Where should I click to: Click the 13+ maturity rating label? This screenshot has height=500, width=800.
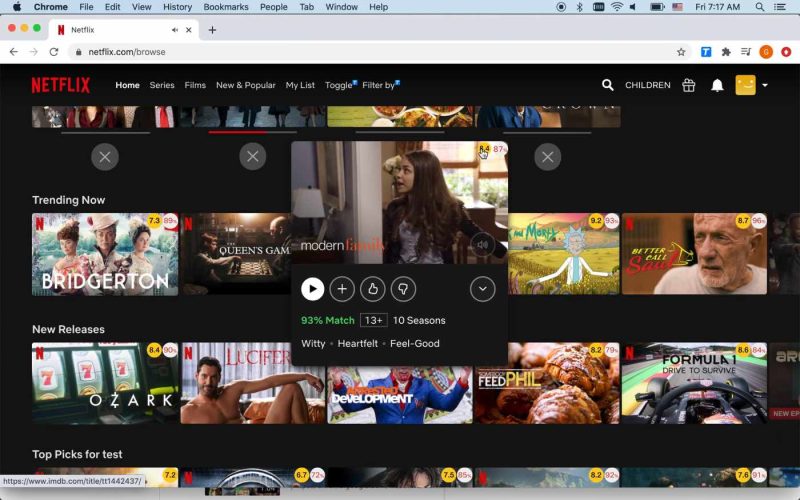pyautogui.click(x=373, y=320)
